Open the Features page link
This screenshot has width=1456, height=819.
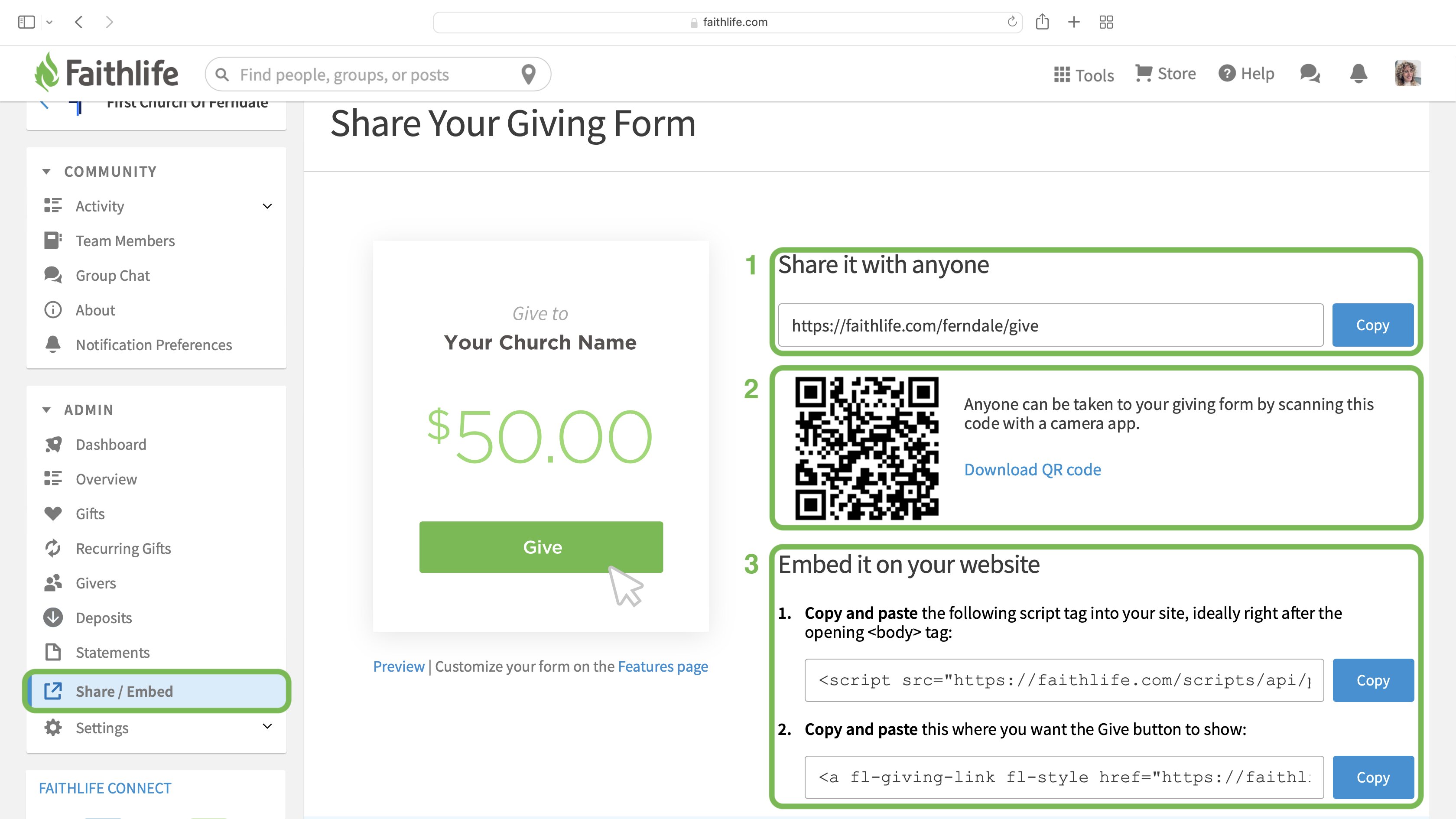(x=663, y=666)
